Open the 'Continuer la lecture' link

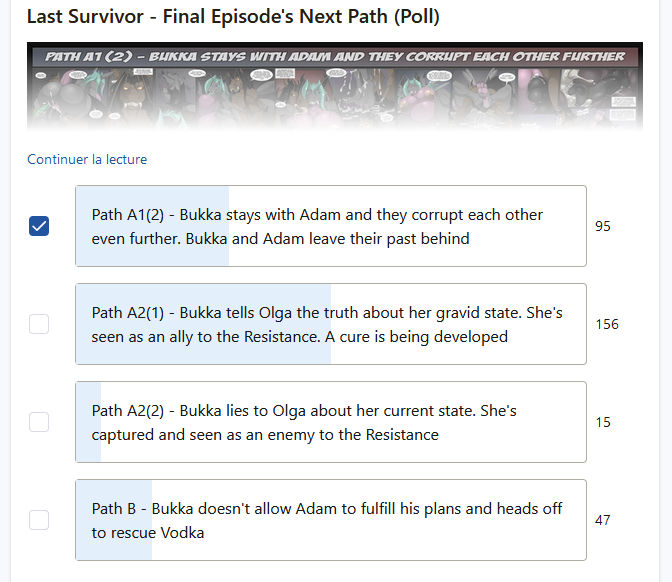coord(87,159)
